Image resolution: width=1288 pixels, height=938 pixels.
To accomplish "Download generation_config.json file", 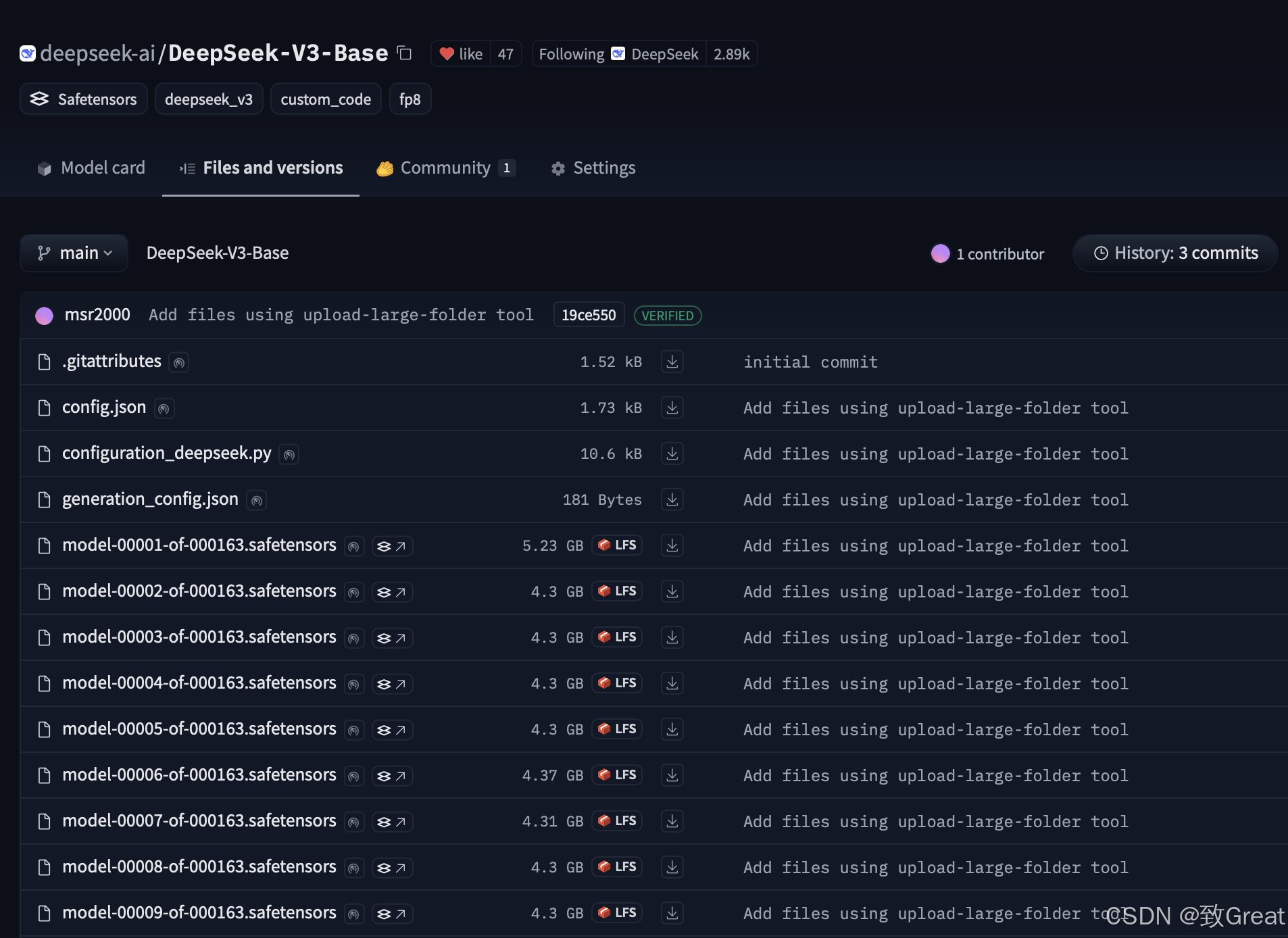I will 672,499.
